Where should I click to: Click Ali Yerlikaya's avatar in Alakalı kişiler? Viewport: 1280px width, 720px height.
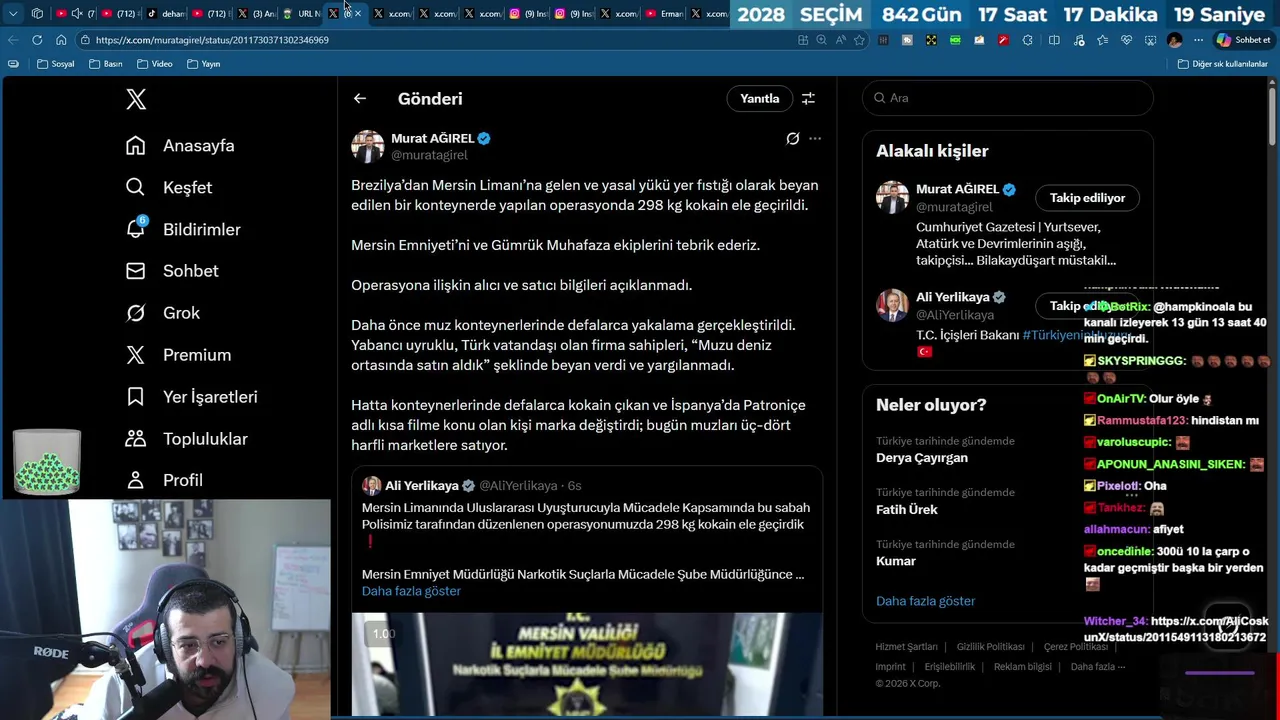(892, 305)
